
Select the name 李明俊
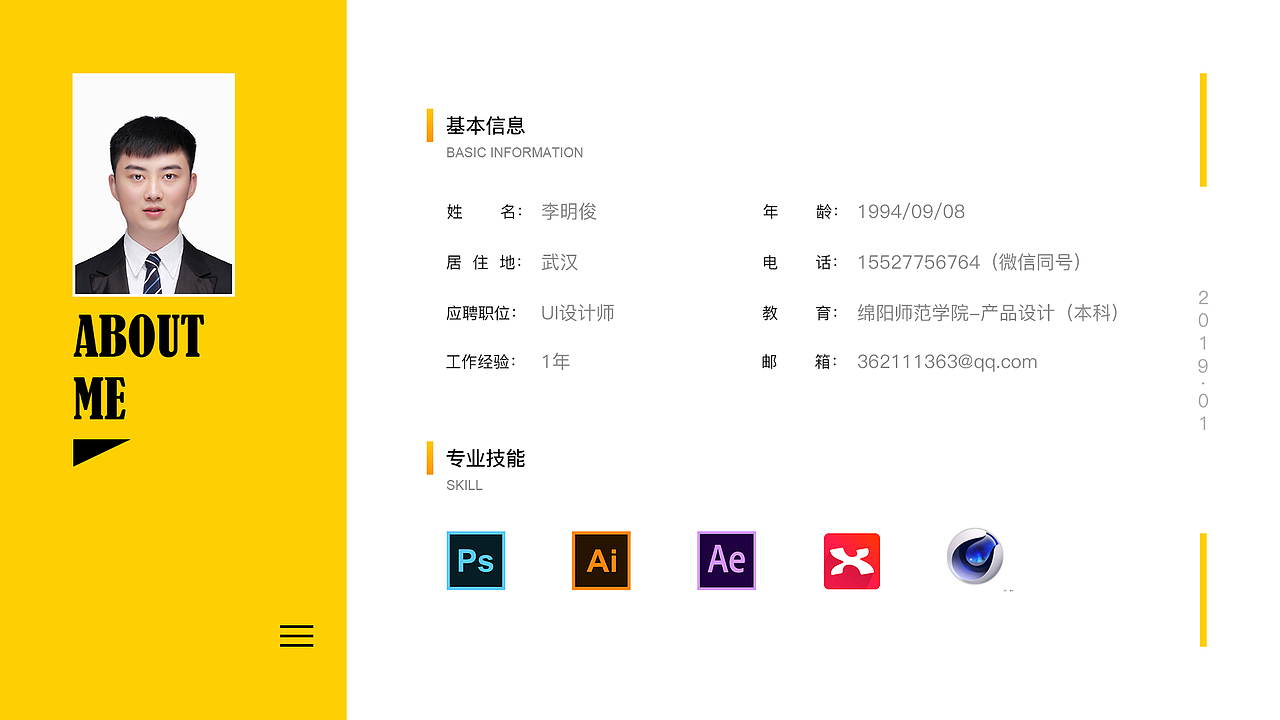568,212
